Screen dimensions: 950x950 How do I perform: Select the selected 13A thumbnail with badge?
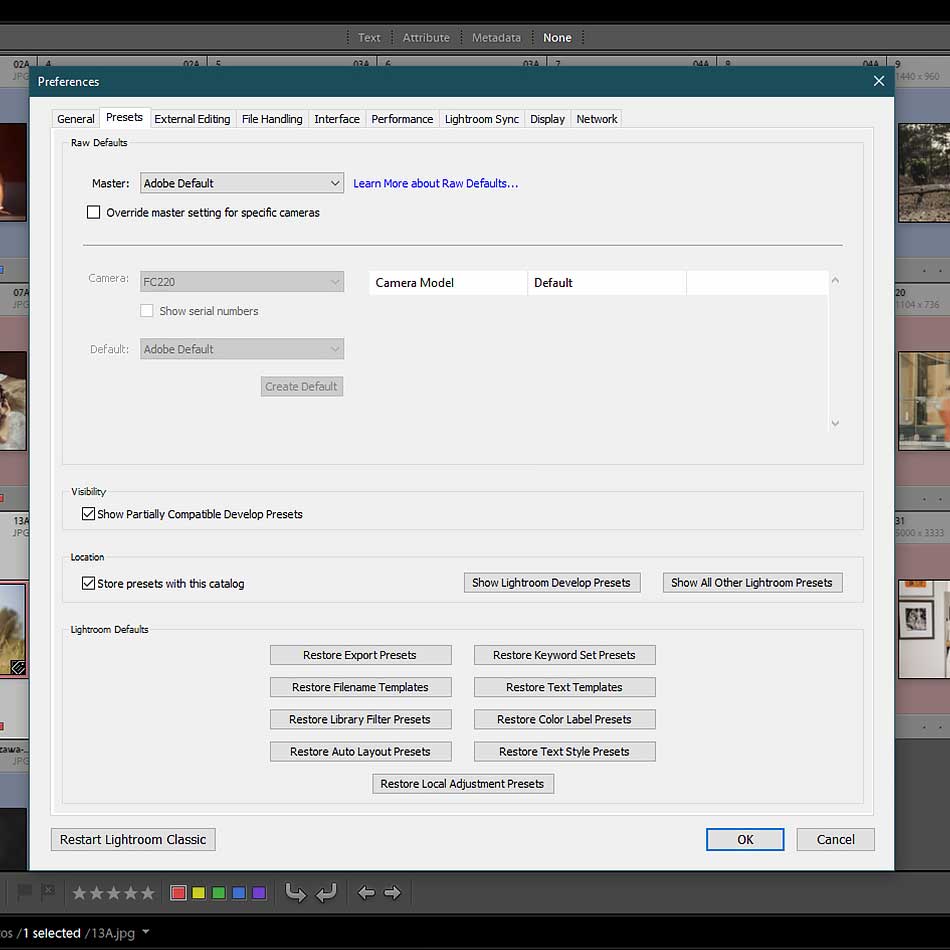(13, 629)
